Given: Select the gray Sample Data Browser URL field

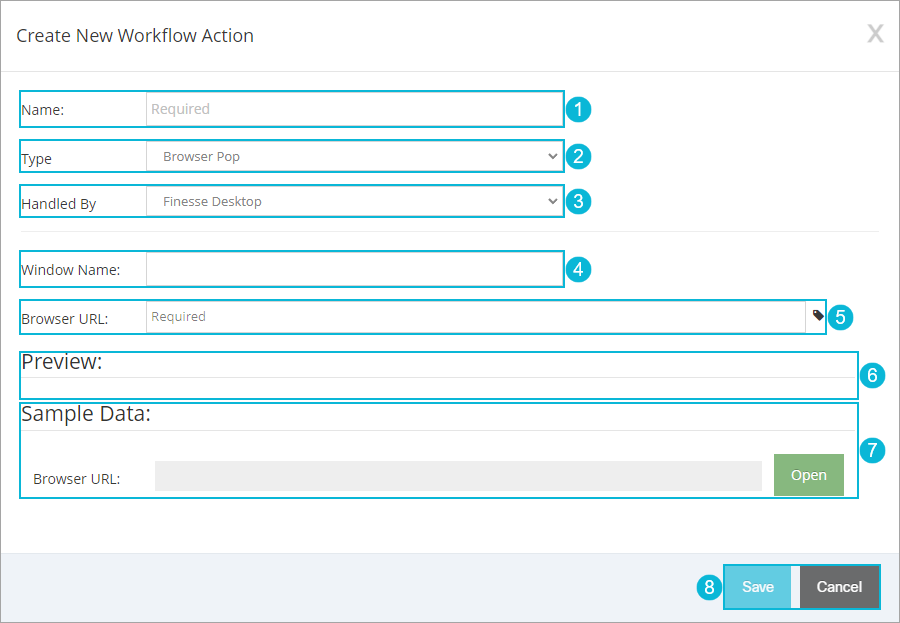Looking at the screenshot, I should coord(458,476).
